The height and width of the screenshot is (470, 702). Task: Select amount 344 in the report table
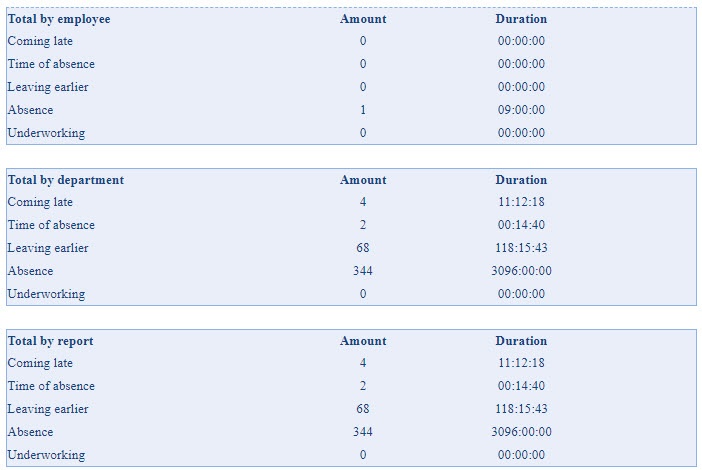click(363, 432)
